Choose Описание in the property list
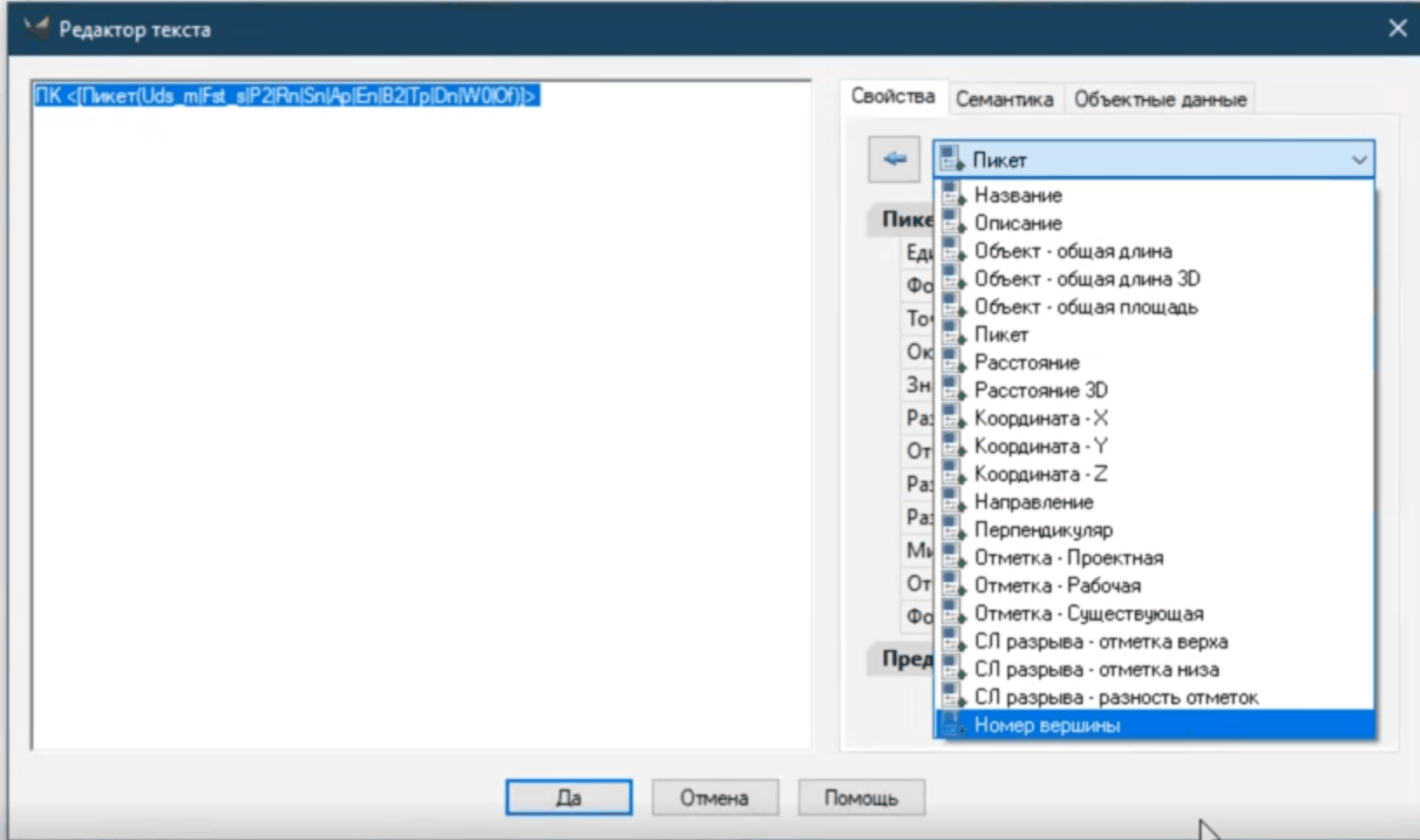1420x840 pixels. click(x=1017, y=223)
